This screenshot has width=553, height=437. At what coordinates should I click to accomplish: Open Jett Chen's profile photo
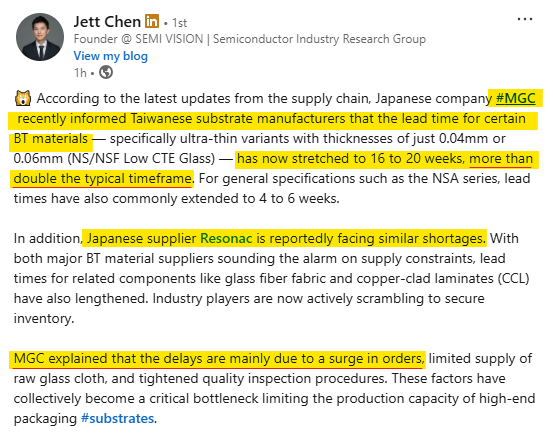pos(40,37)
